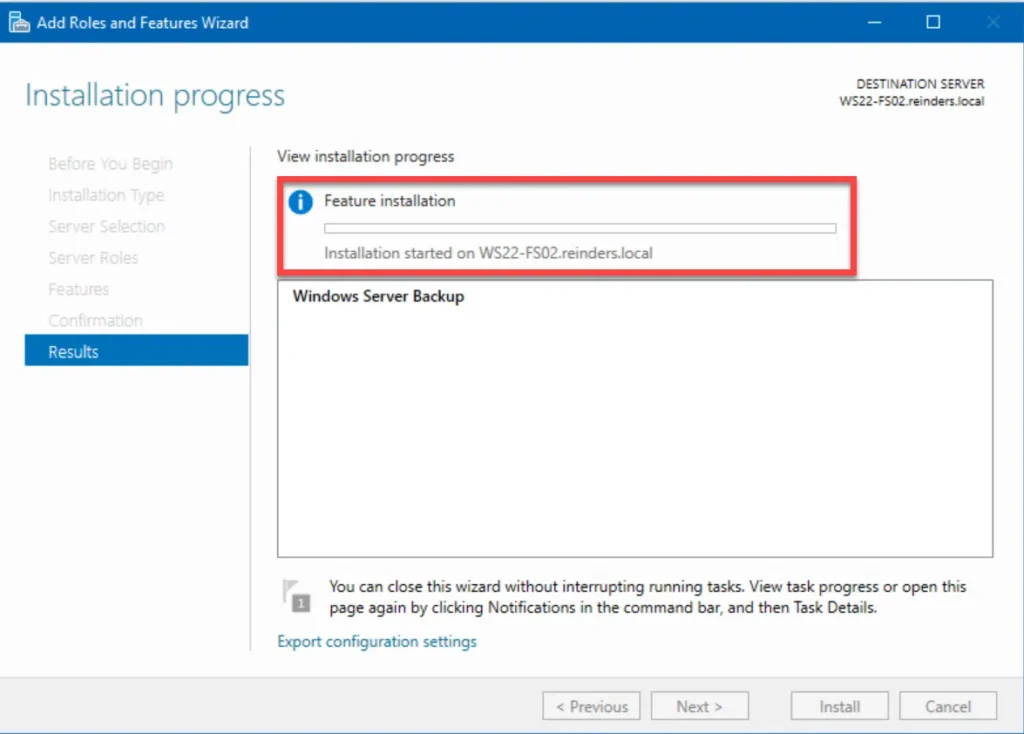Select the Results step in sidebar

(x=136, y=351)
